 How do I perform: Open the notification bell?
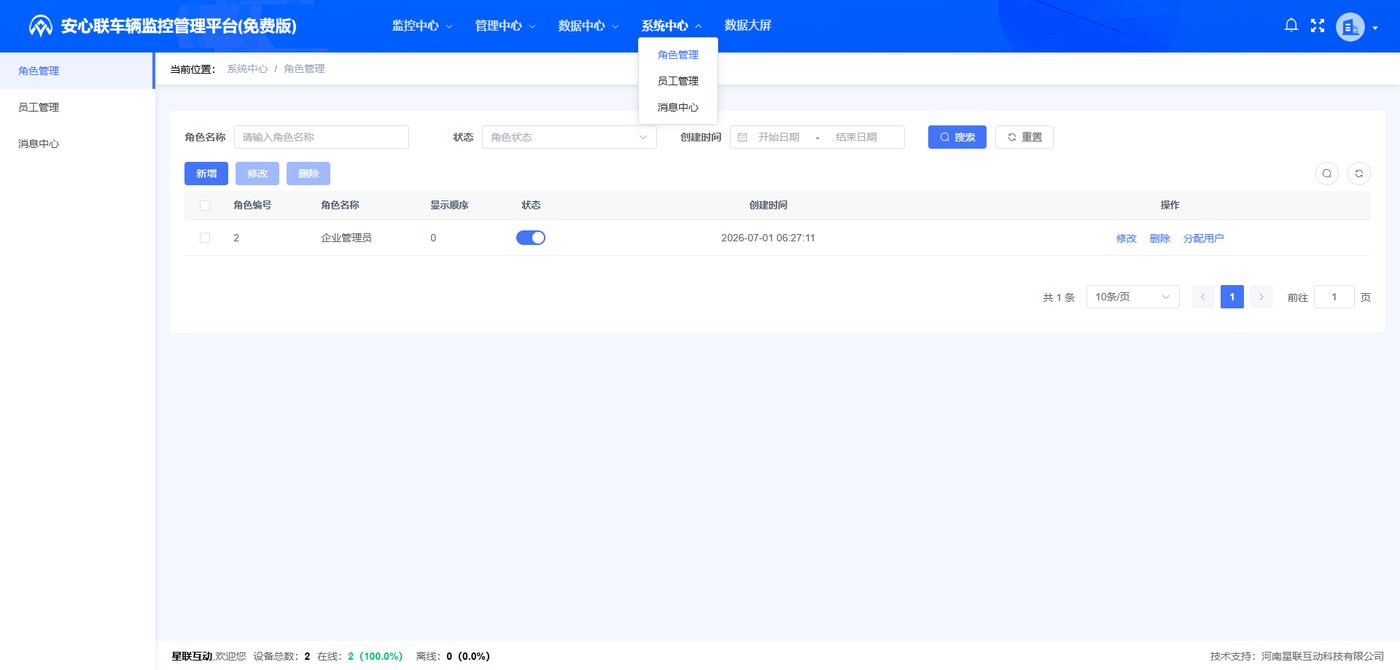click(1291, 26)
